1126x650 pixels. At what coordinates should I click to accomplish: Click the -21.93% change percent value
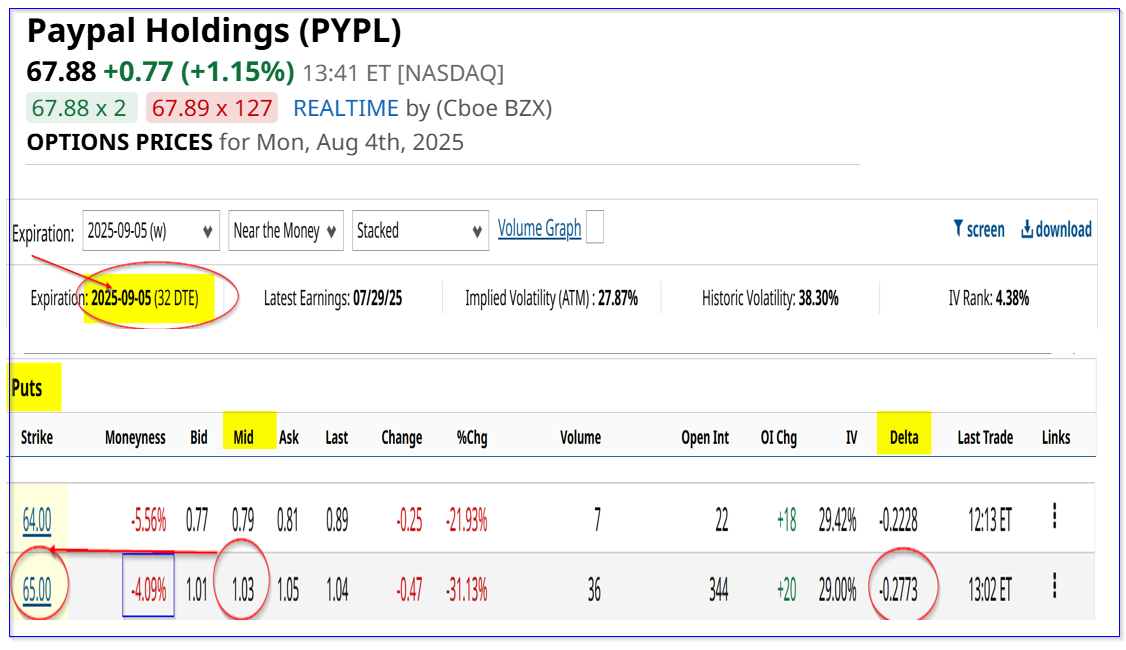click(467, 520)
